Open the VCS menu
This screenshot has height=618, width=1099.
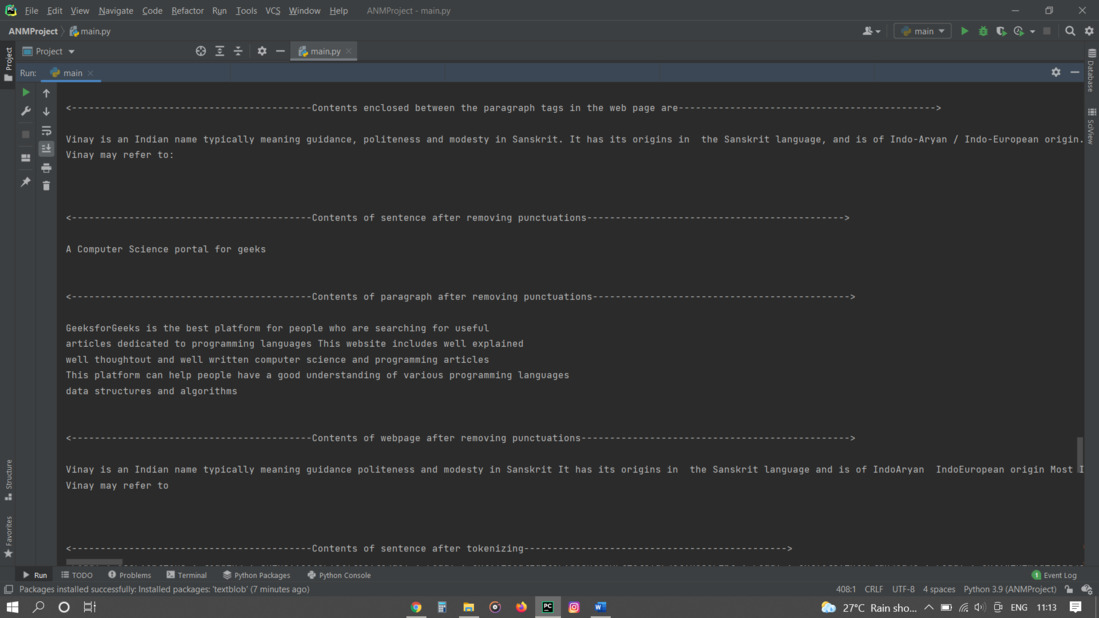pyautogui.click(x=273, y=11)
